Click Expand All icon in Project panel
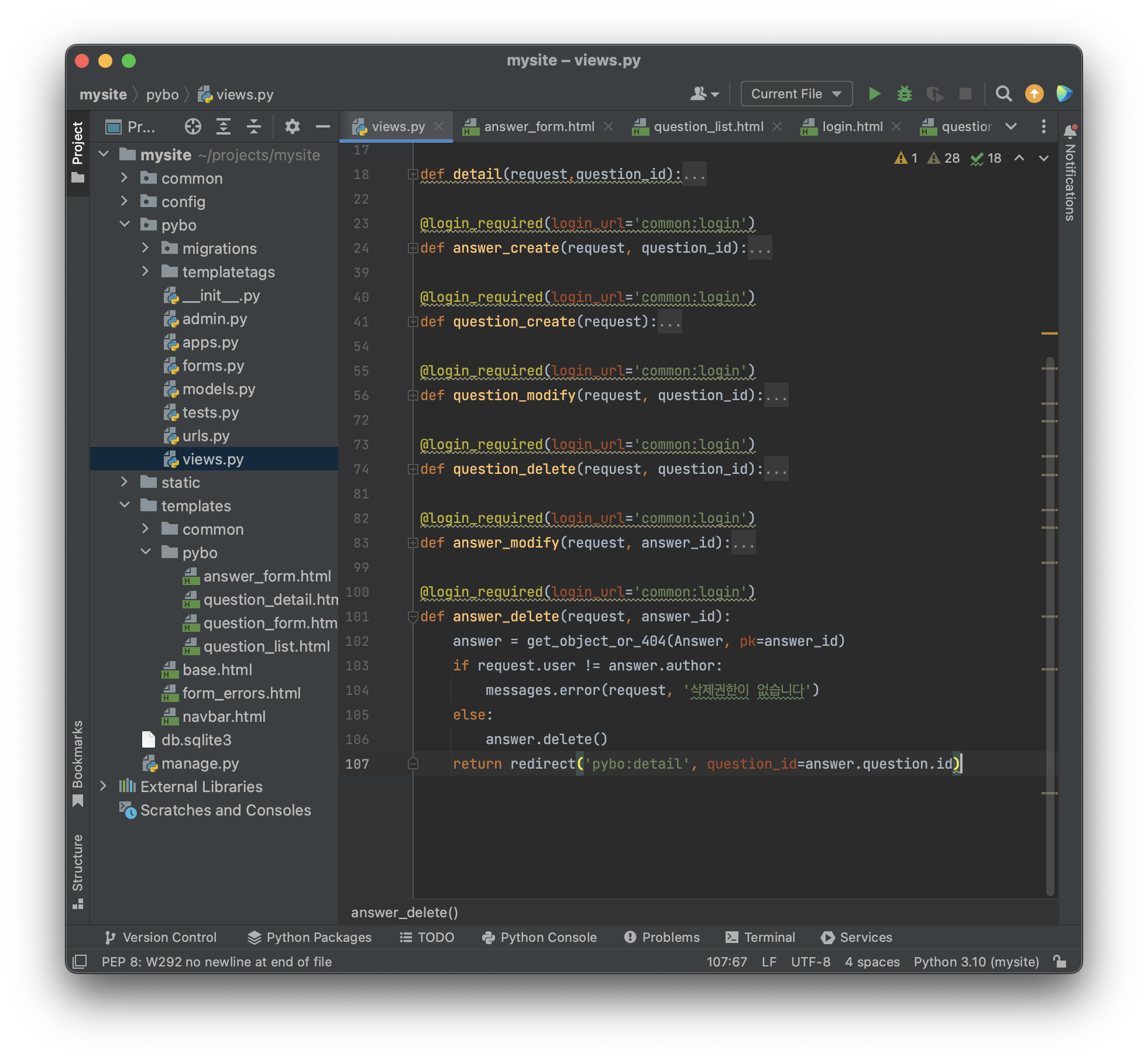This screenshot has width=1148, height=1060. (224, 126)
